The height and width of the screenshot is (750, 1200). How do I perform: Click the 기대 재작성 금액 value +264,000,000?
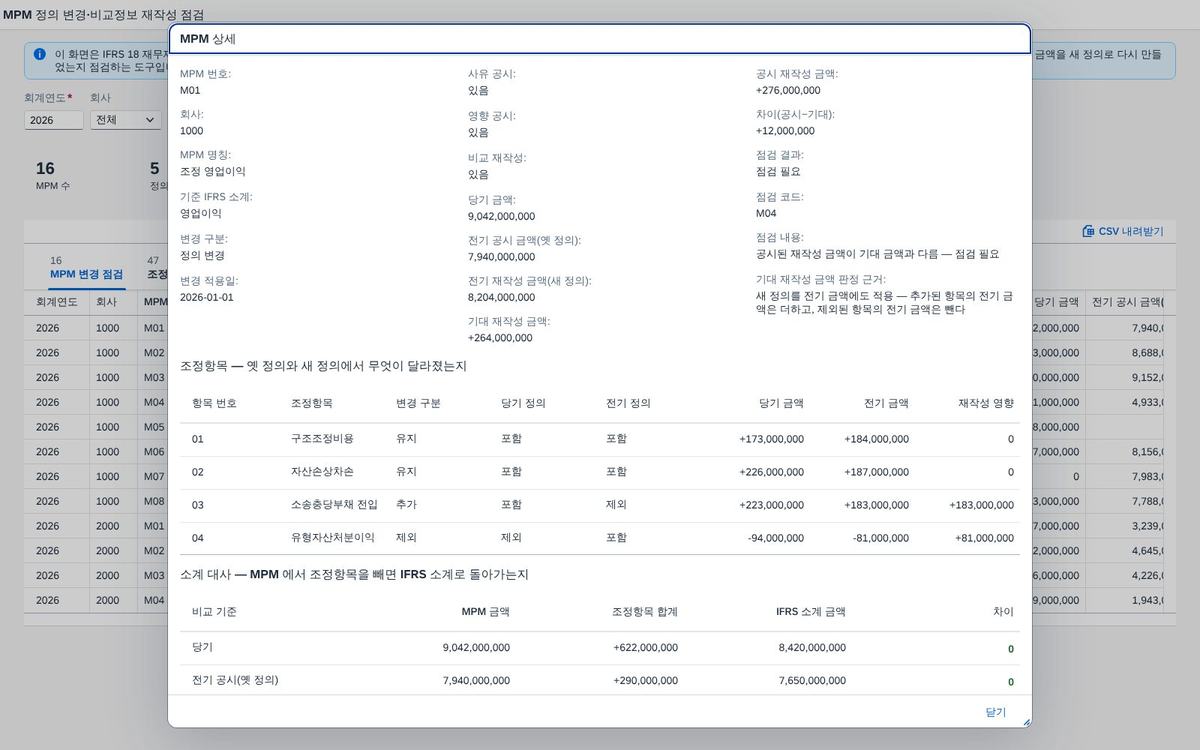point(500,338)
